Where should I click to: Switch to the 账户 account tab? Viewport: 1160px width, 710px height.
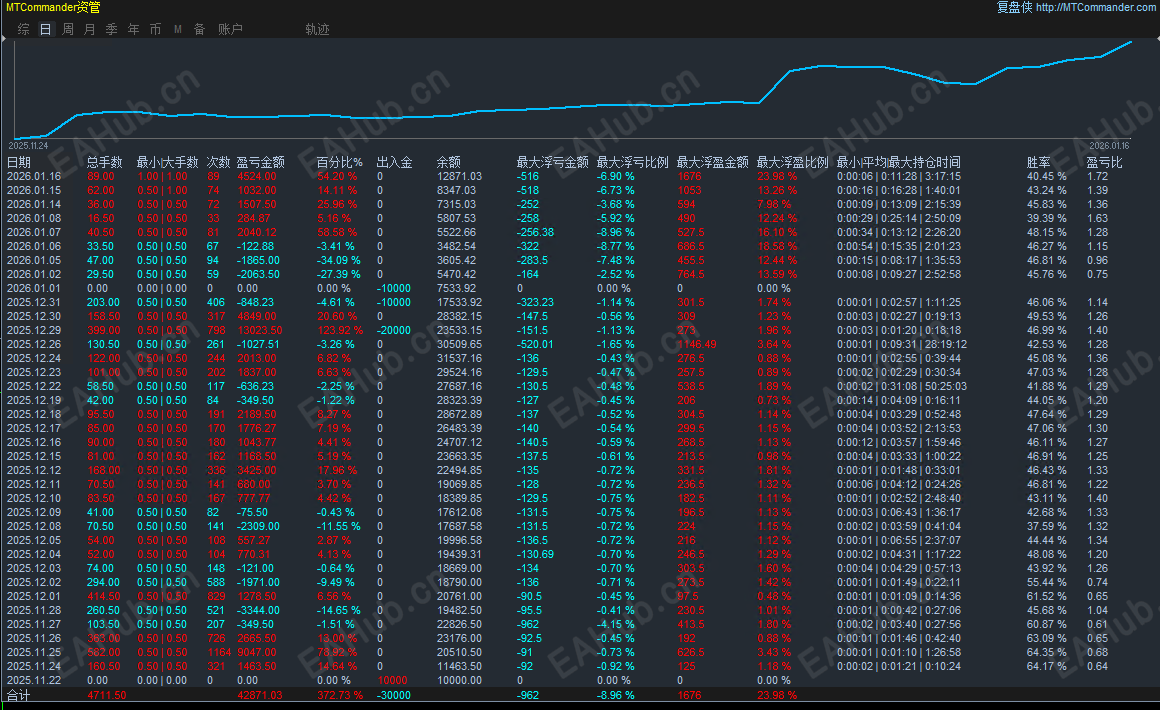point(230,29)
